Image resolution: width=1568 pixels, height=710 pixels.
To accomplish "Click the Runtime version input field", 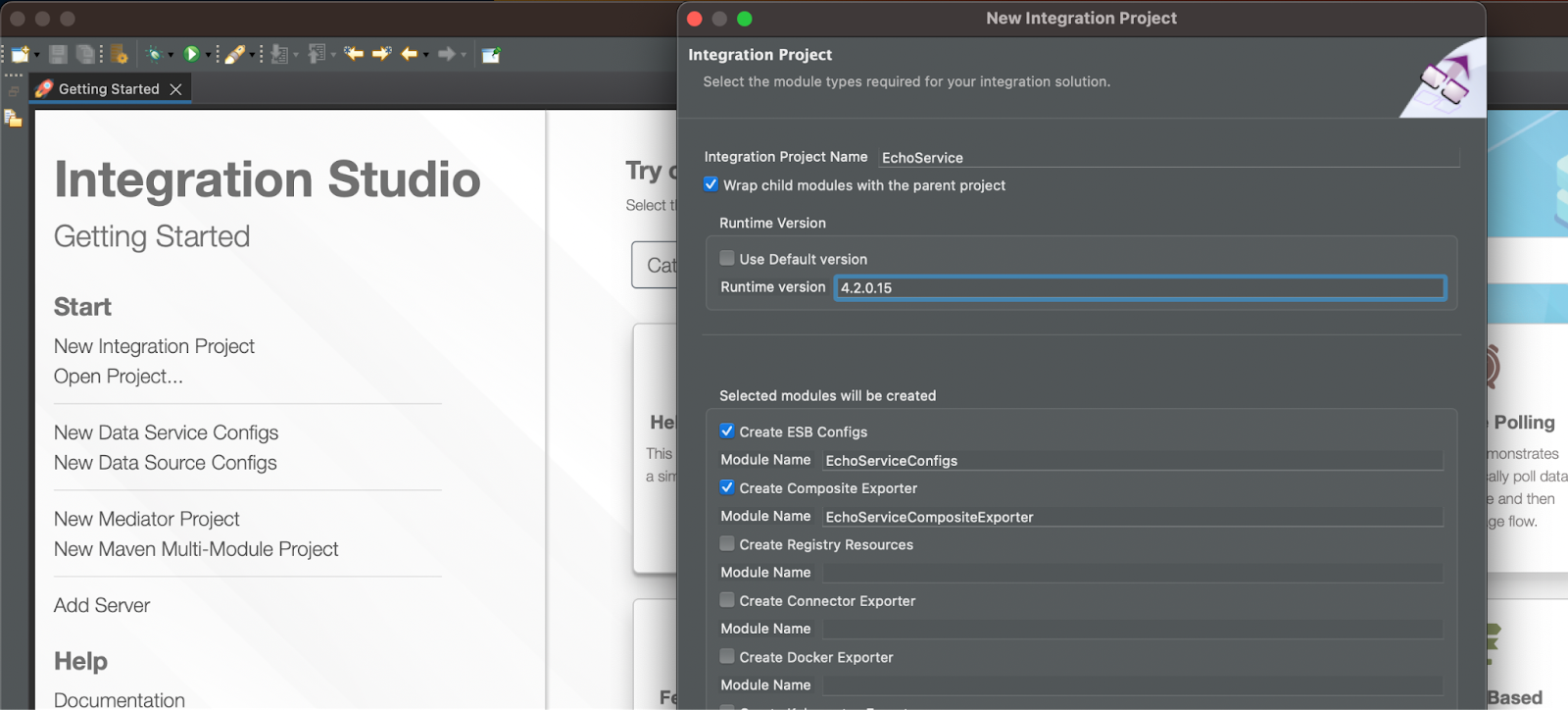I will [1140, 287].
